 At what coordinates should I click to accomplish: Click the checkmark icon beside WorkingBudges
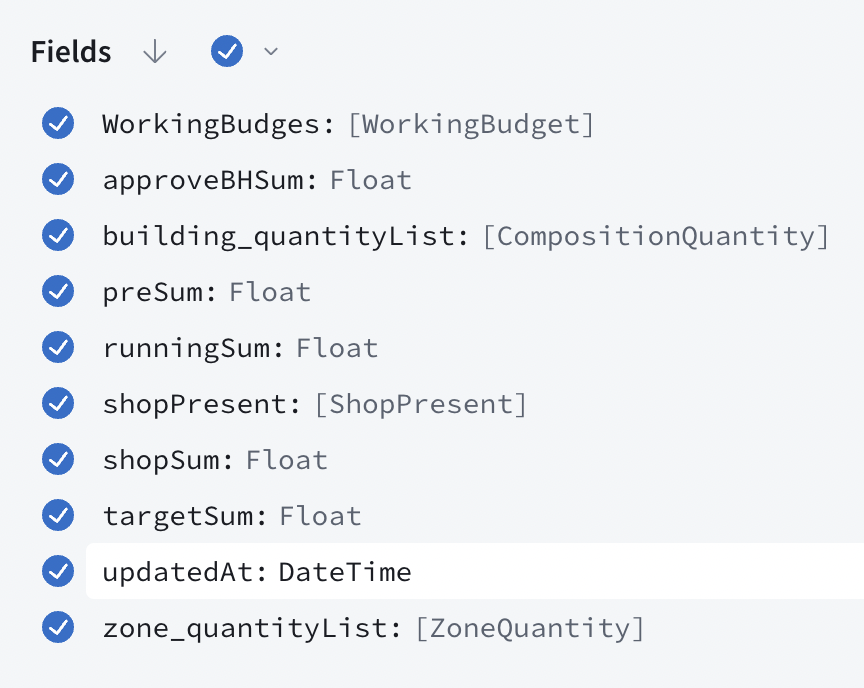(58, 124)
